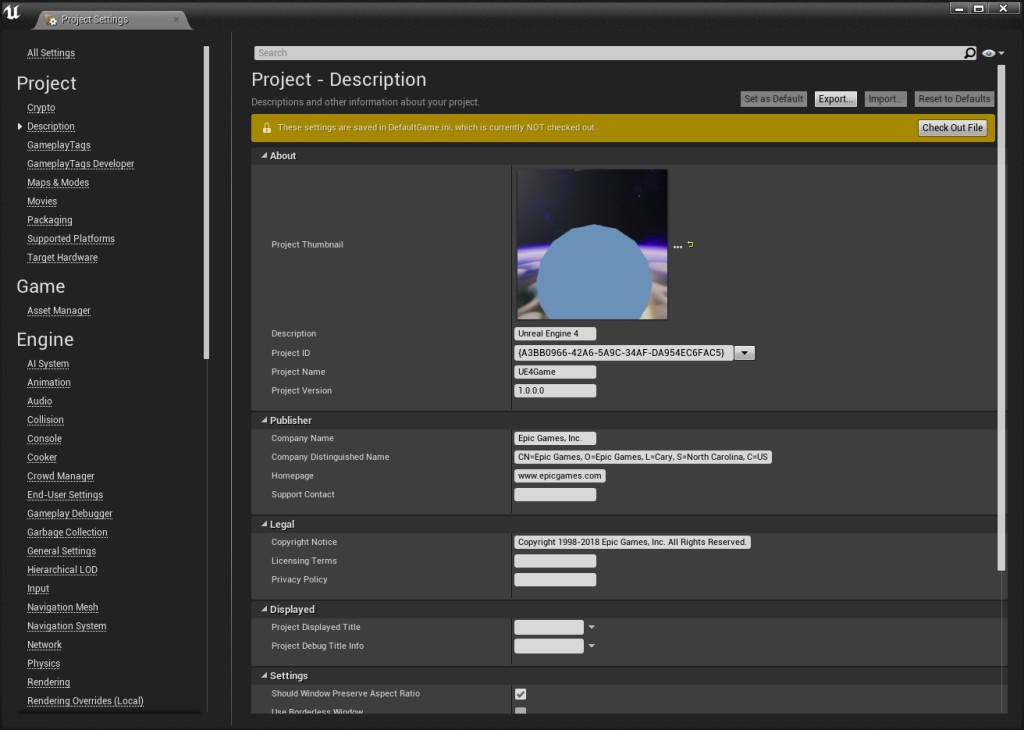Open view options eye icon menu
This screenshot has height=730, width=1024.
993,53
